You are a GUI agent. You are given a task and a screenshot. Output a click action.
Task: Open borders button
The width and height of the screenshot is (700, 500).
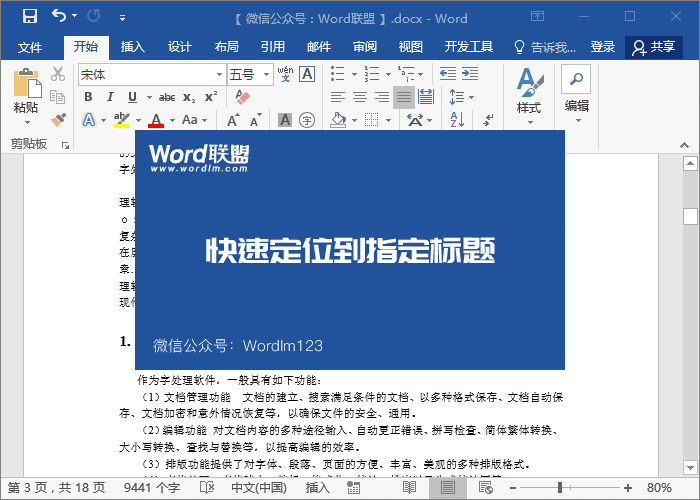point(371,120)
